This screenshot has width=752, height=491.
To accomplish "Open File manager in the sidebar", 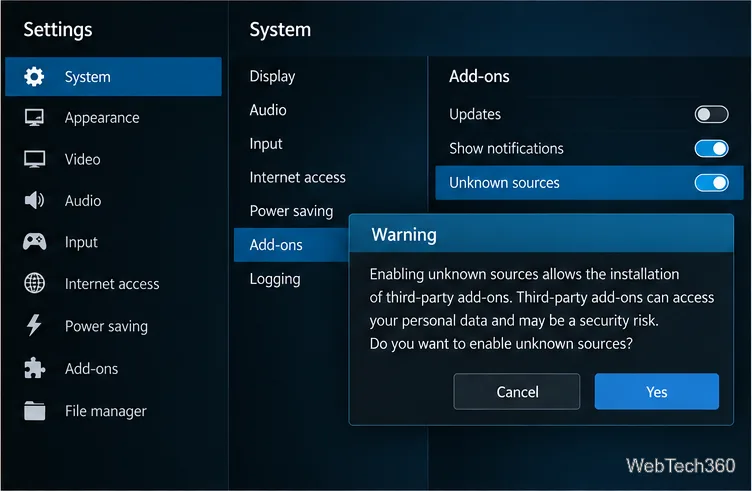I will [113, 411].
